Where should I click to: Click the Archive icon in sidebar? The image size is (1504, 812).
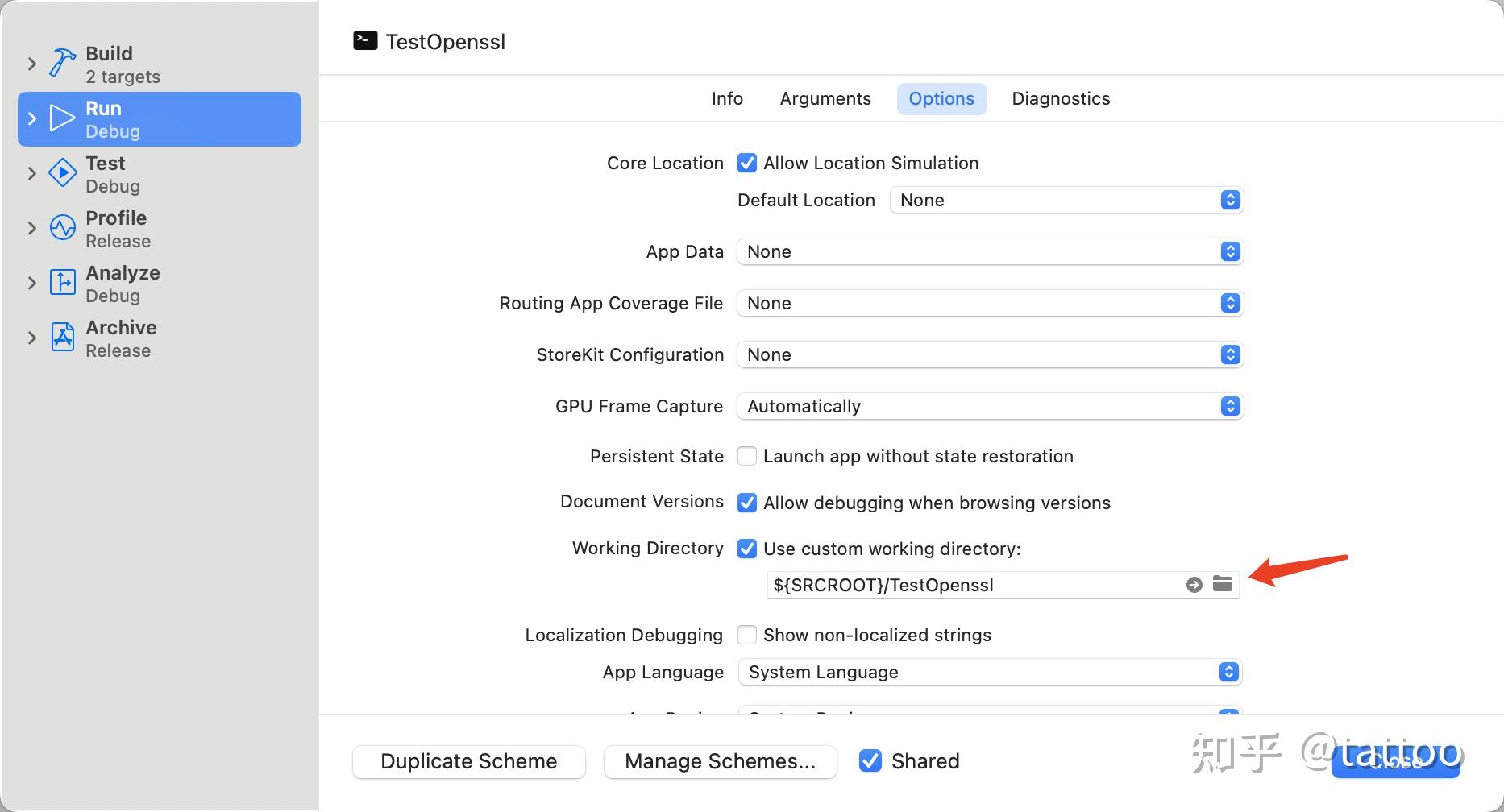(62, 338)
